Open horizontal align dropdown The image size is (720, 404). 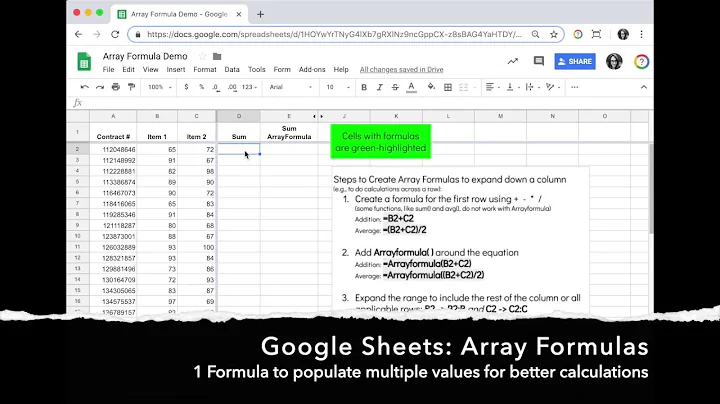[x=492, y=87]
